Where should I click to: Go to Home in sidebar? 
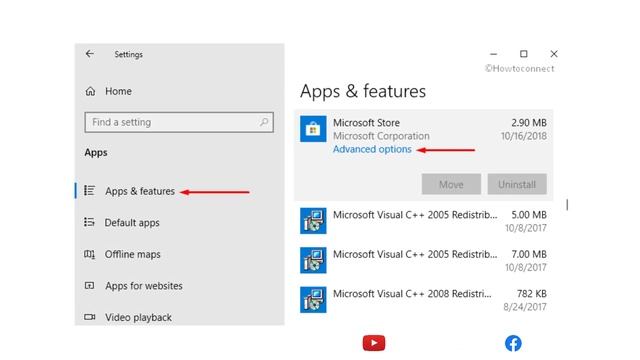pos(118,91)
